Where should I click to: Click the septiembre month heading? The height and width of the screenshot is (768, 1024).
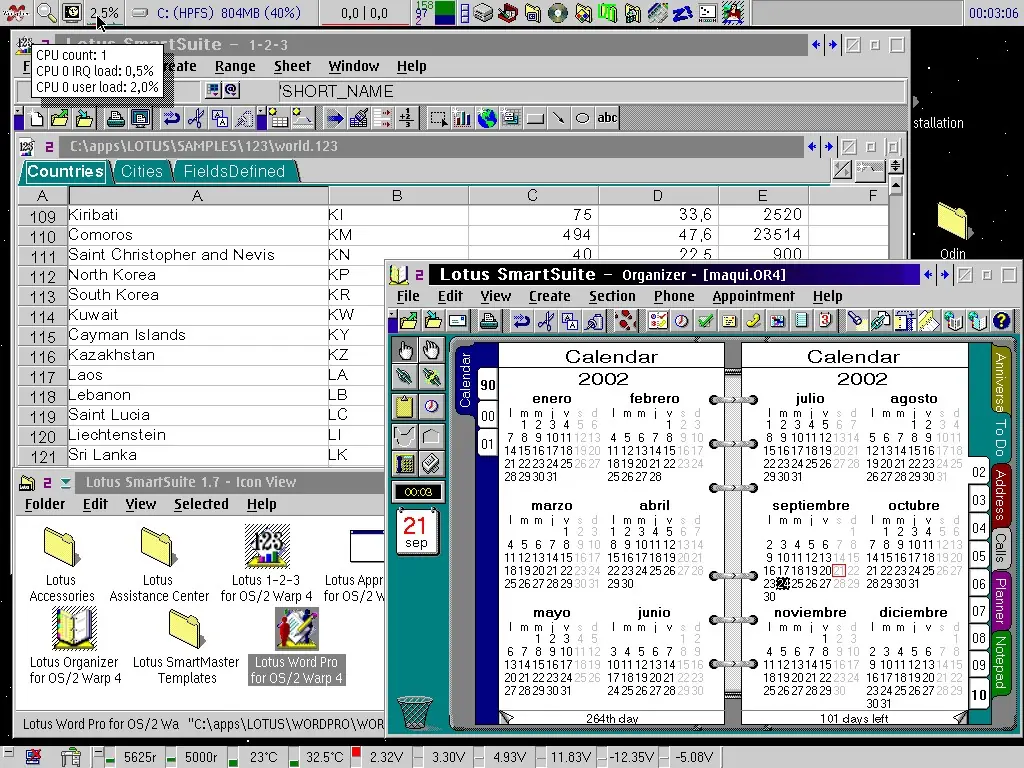pyautogui.click(x=810, y=505)
